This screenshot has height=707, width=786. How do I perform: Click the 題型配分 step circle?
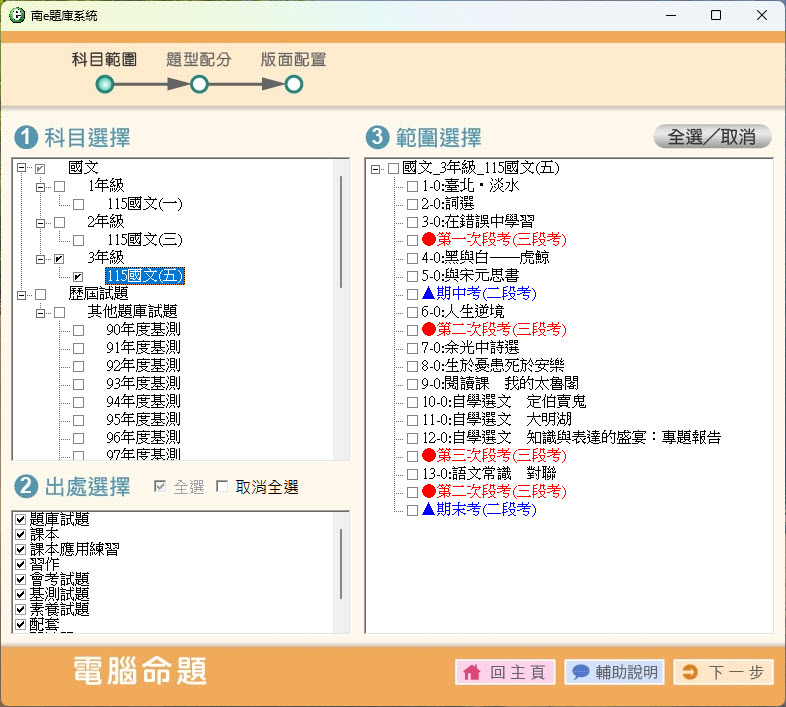tap(199, 84)
